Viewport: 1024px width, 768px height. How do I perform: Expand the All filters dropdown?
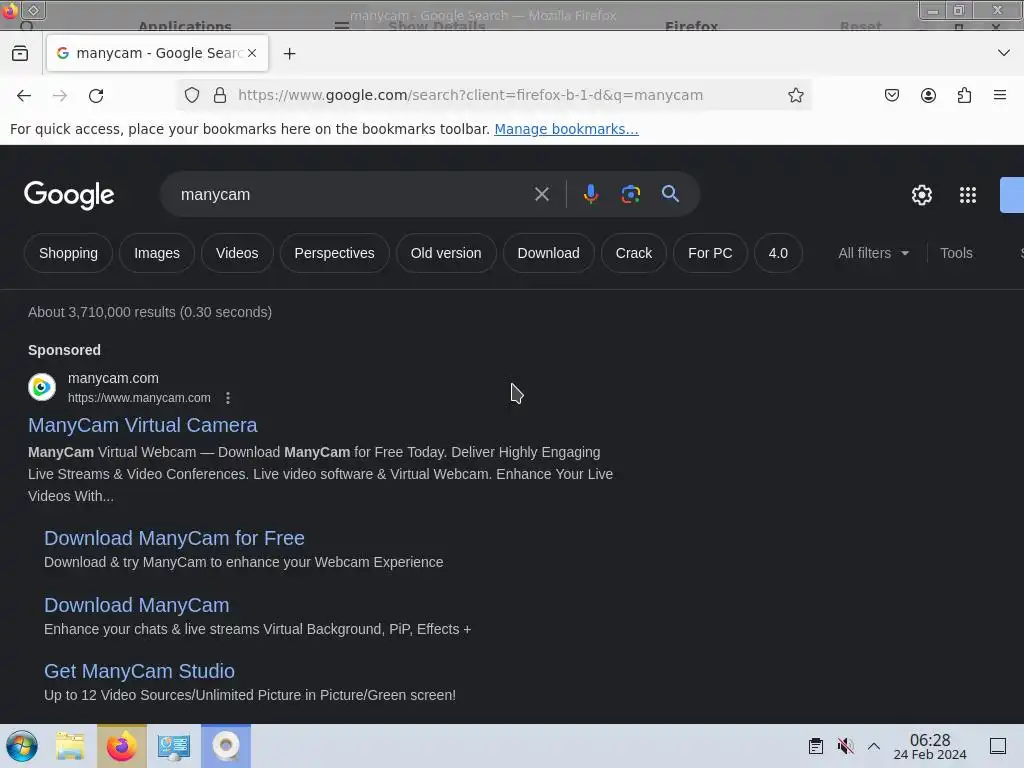pos(873,253)
